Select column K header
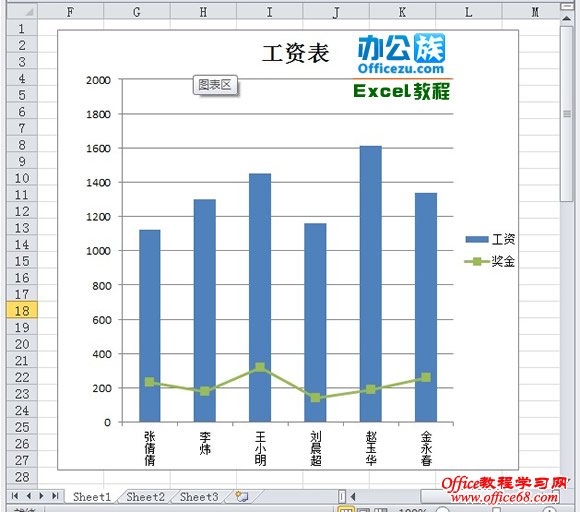This screenshot has height=512, width=580. [x=402, y=12]
